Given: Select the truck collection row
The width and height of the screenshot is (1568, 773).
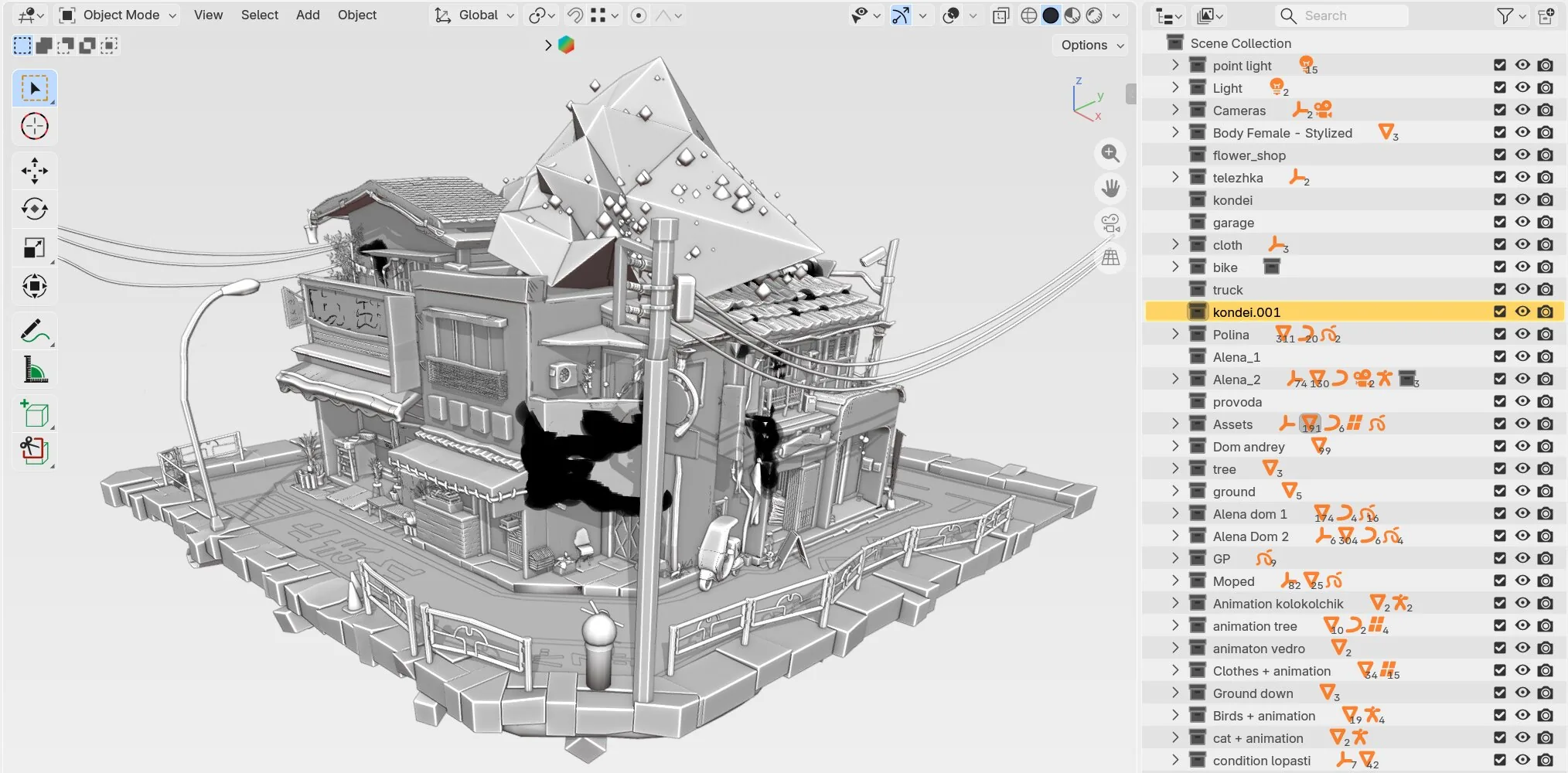Looking at the screenshot, I should 1353,289.
